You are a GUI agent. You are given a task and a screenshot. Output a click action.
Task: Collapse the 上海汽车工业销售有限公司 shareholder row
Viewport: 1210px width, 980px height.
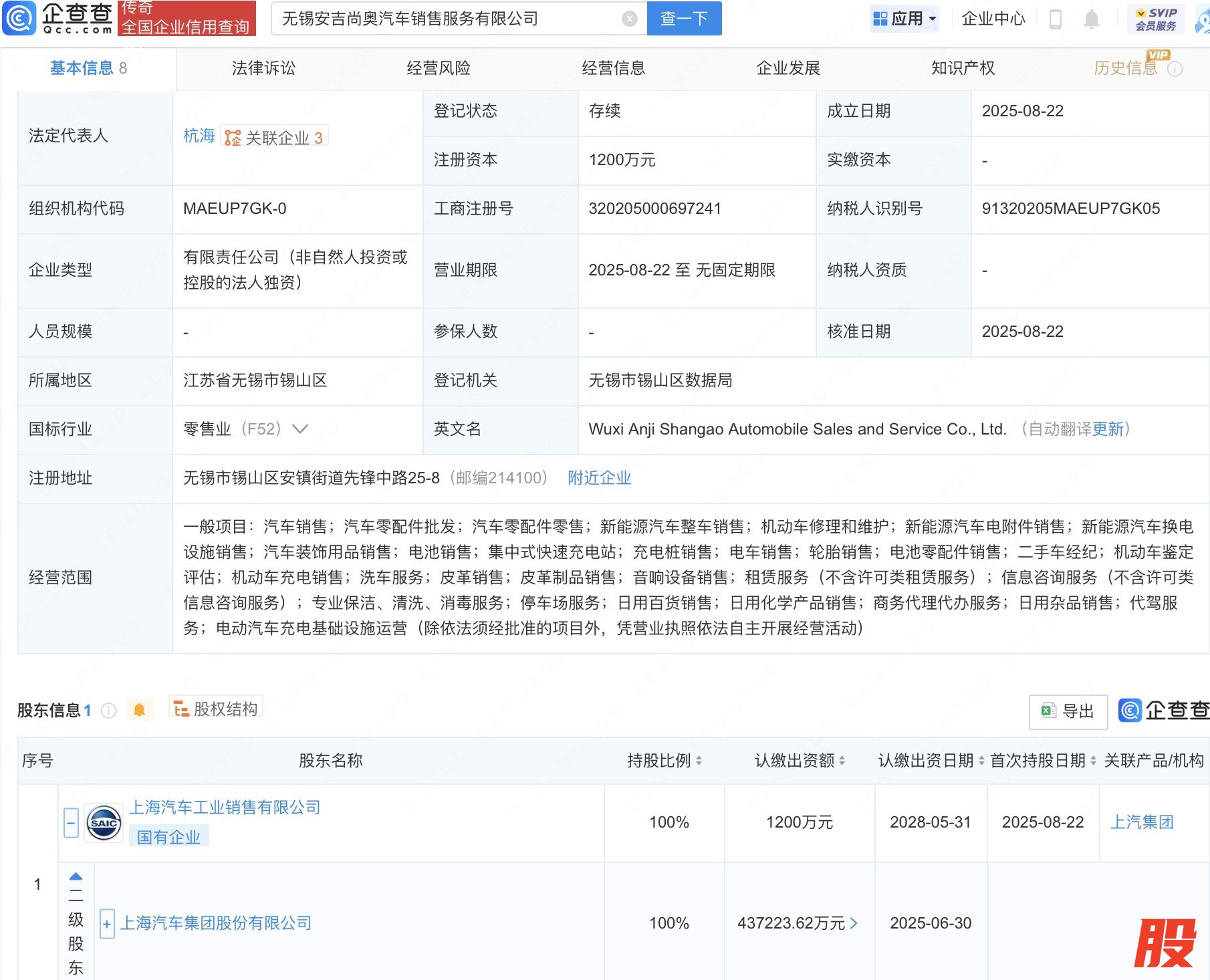tap(71, 822)
